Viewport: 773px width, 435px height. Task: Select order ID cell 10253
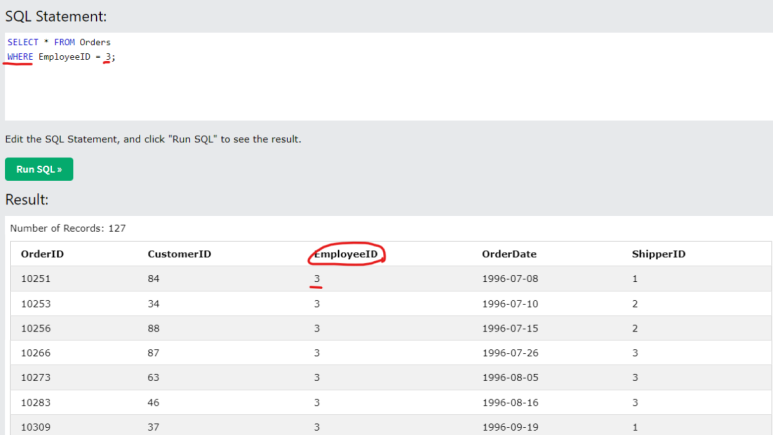coord(35,304)
